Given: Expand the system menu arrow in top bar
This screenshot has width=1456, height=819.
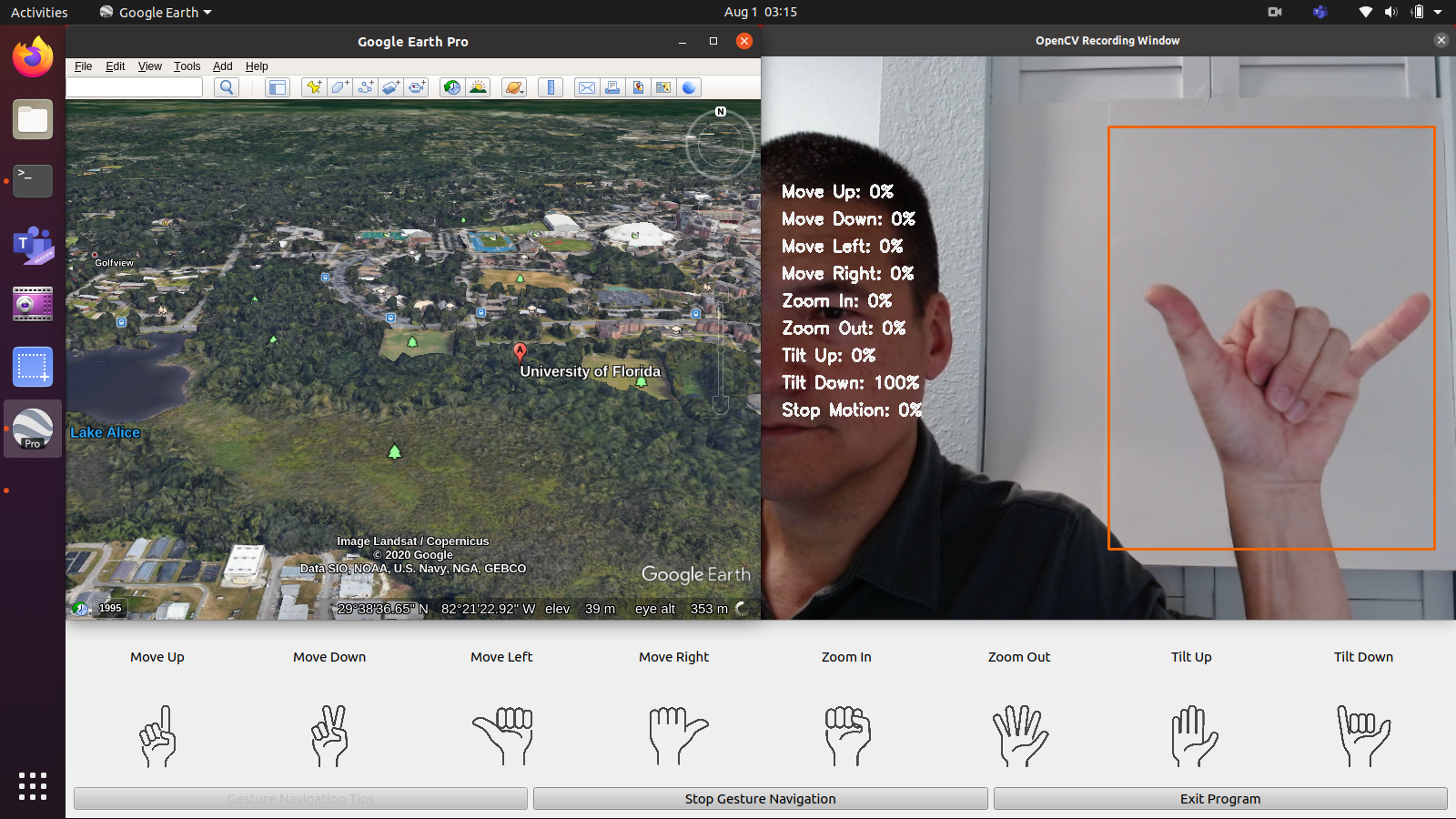Looking at the screenshot, I should coord(1438,12).
